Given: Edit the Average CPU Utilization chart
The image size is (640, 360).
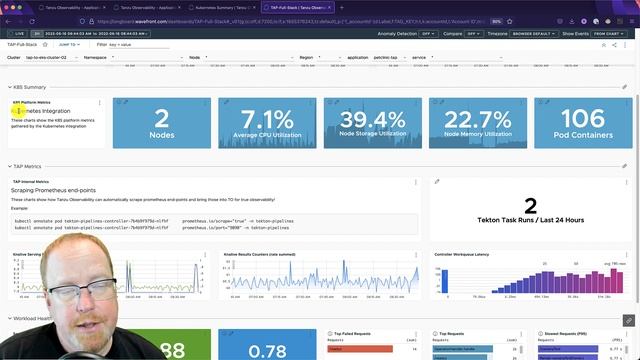Looking at the screenshot, I should [x=227, y=102].
